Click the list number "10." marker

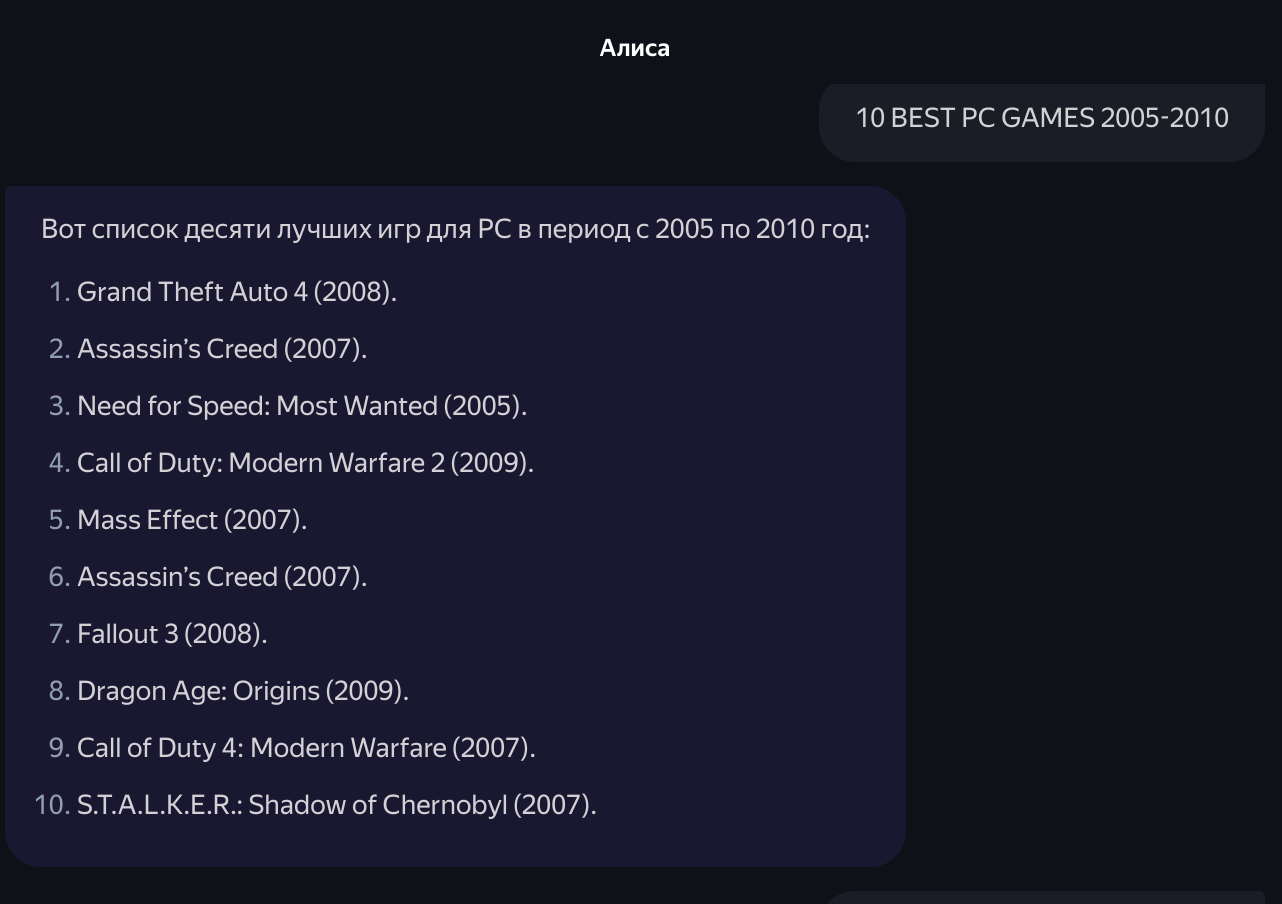[51, 805]
